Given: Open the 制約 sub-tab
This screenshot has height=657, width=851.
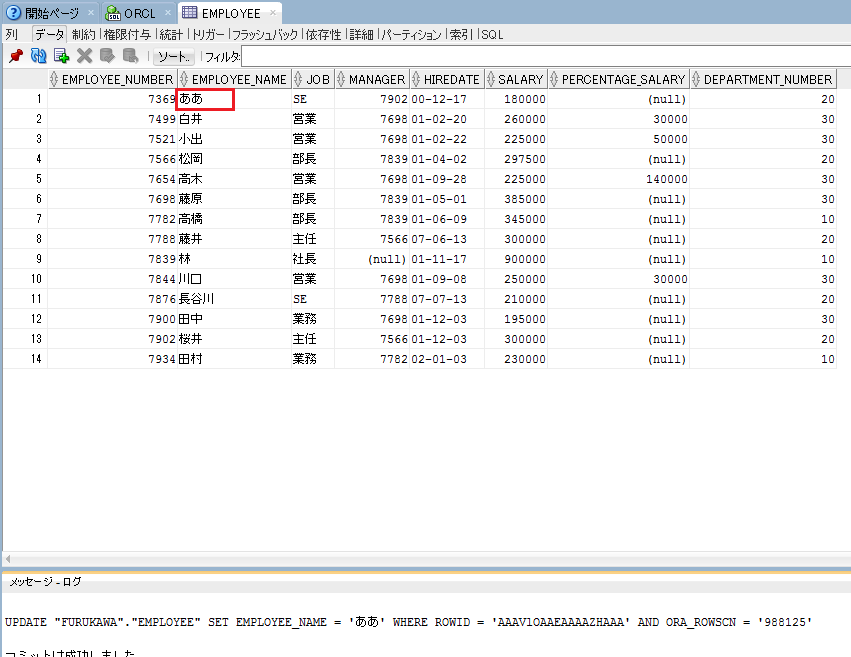Looking at the screenshot, I should (x=84, y=35).
